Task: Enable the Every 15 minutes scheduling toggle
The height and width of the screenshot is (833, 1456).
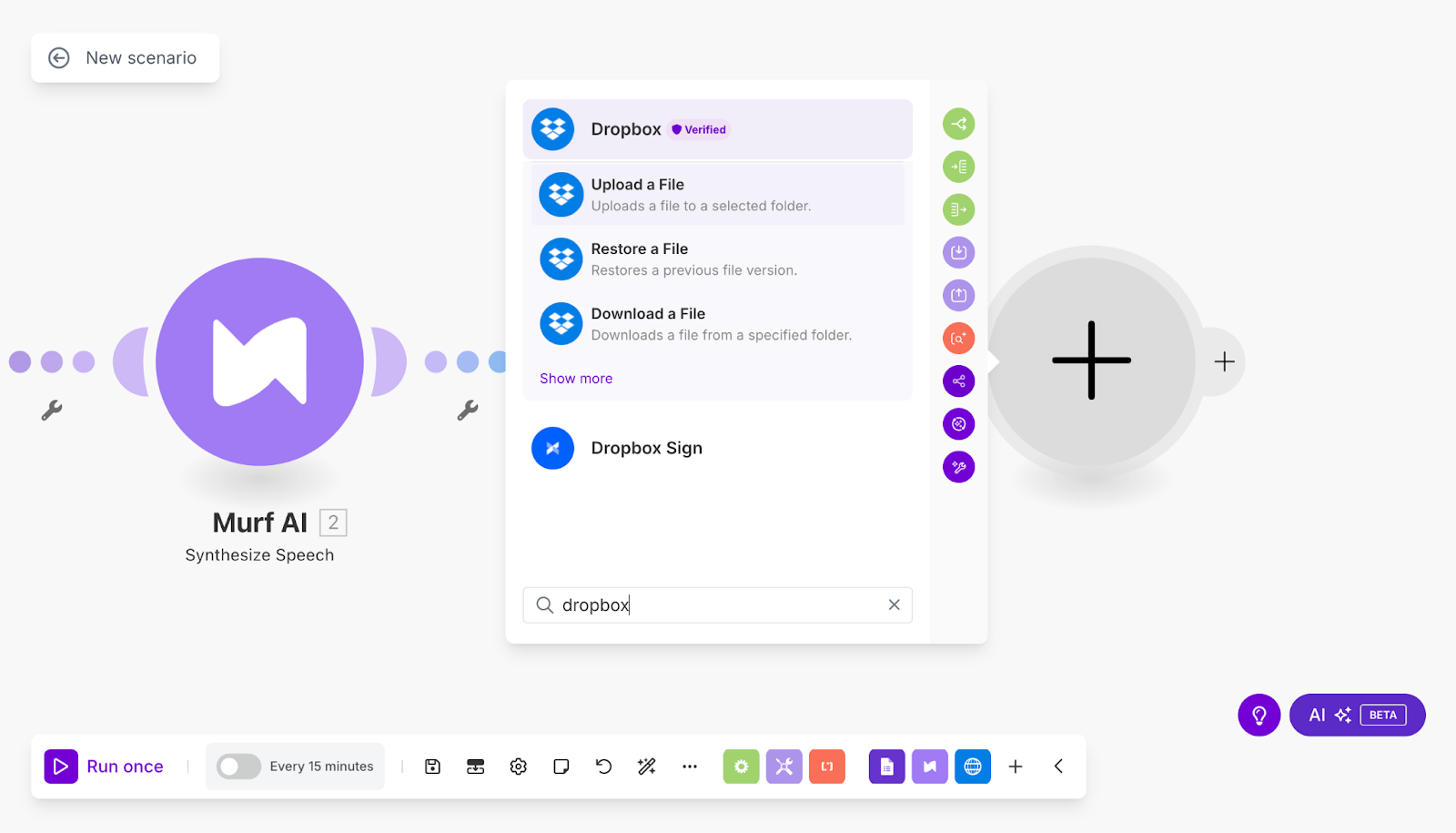Action: 238,766
